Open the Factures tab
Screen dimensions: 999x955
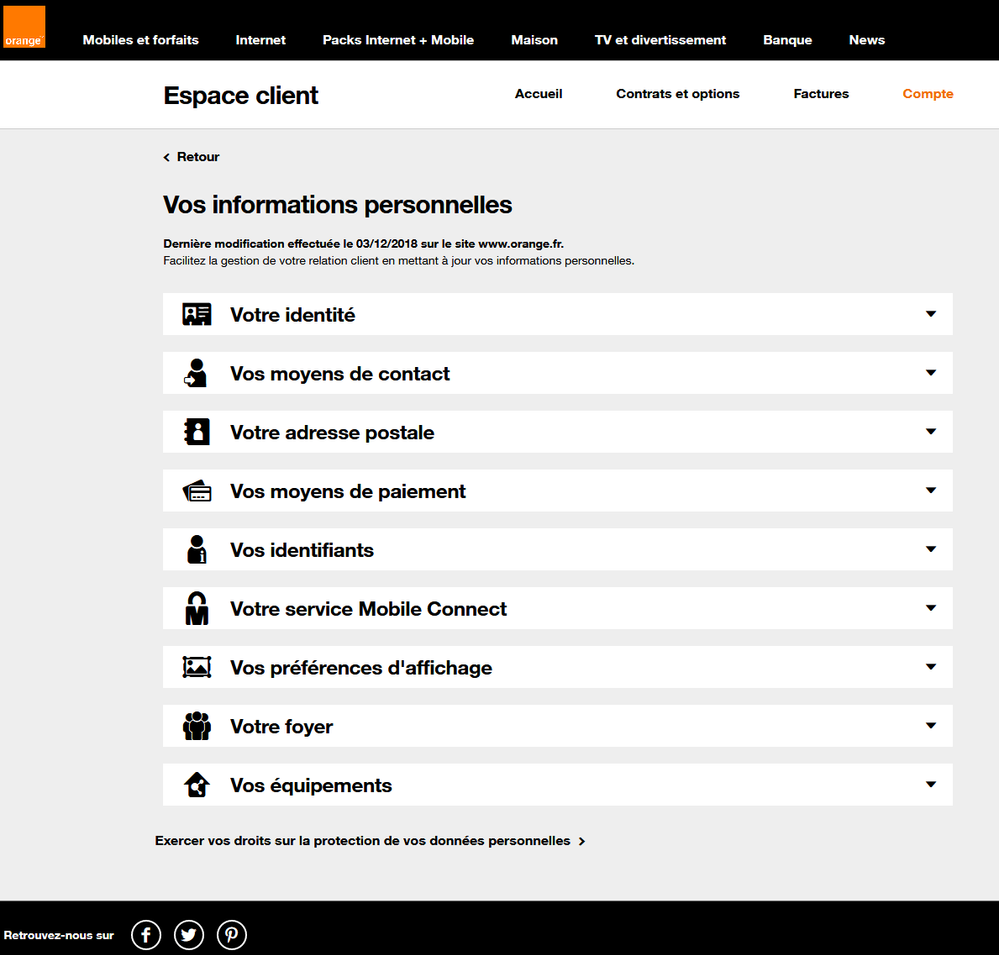[x=821, y=94]
